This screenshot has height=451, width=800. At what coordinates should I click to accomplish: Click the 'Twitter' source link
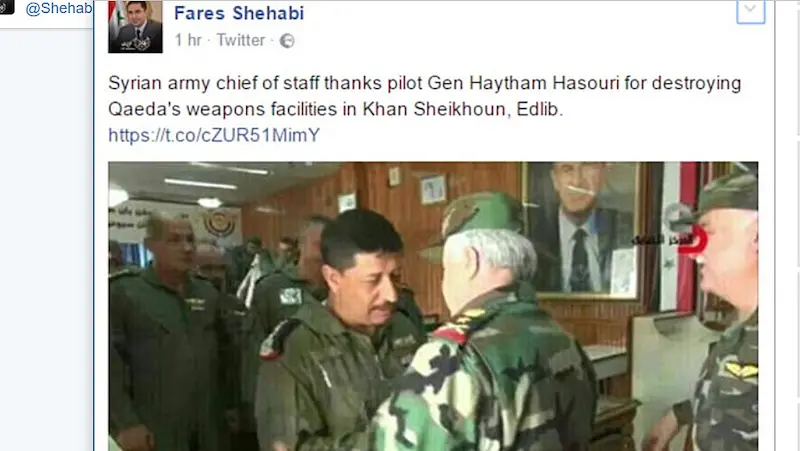241,40
